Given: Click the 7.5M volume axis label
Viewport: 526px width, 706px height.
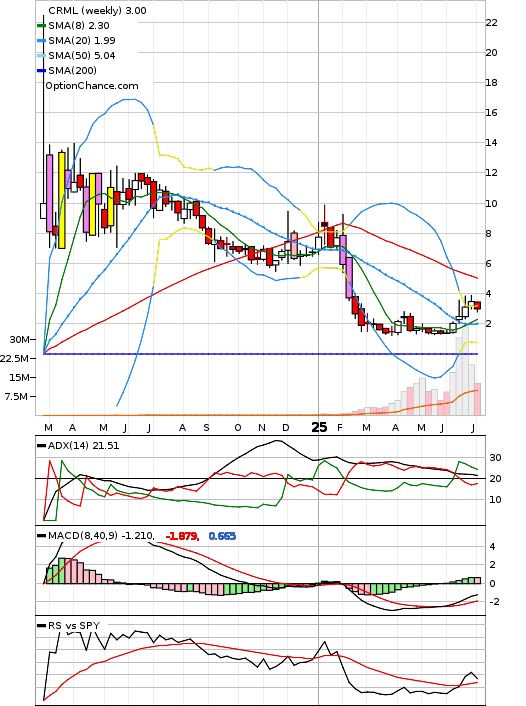Looking at the screenshot, I should coord(16,396).
